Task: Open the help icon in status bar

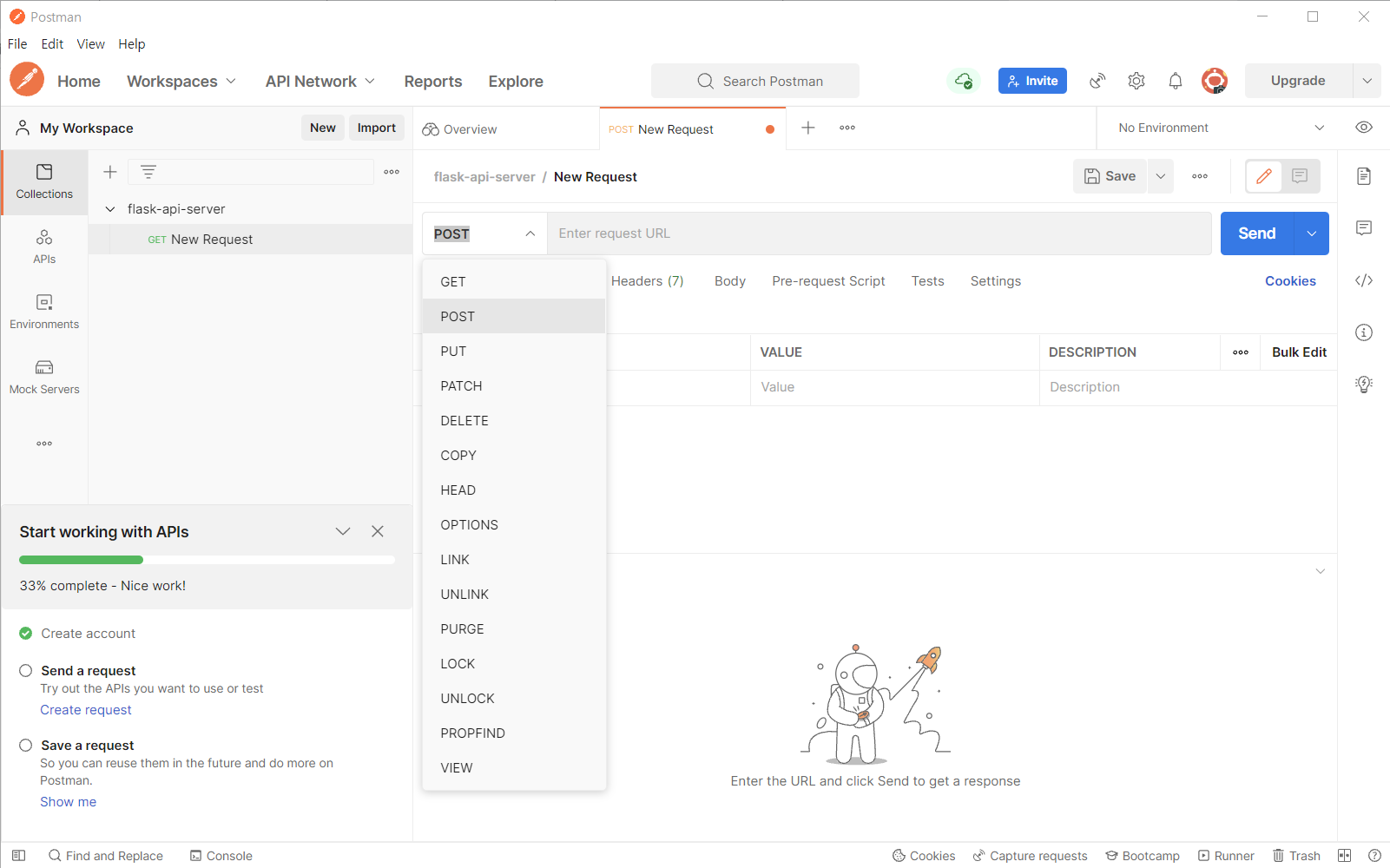Action: [x=1375, y=856]
